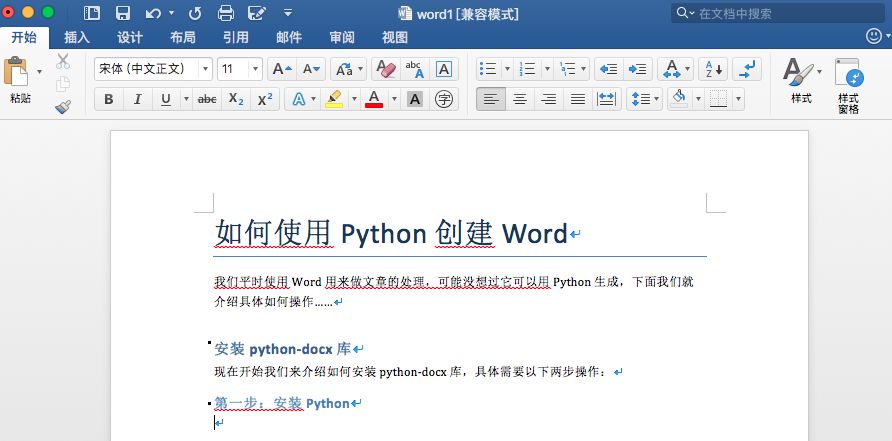Open the borders dropdown arrow
The image size is (892, 441).
click(738, 100)
